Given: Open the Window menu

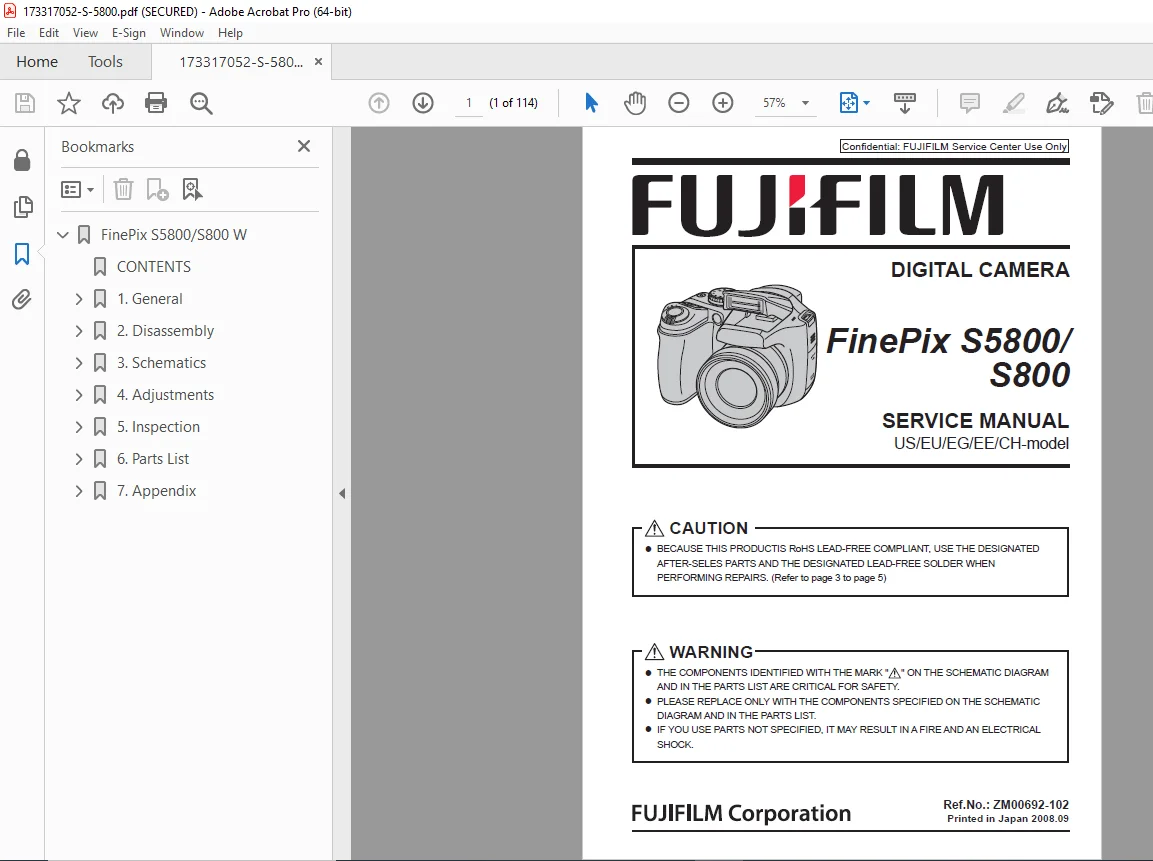Looking at the screenshot, I should pyautogui.click(x=182, y=33).
